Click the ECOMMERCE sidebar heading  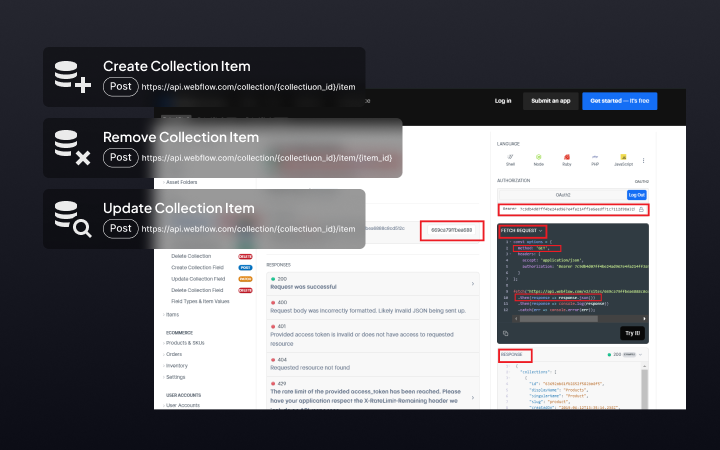(180, 333)
